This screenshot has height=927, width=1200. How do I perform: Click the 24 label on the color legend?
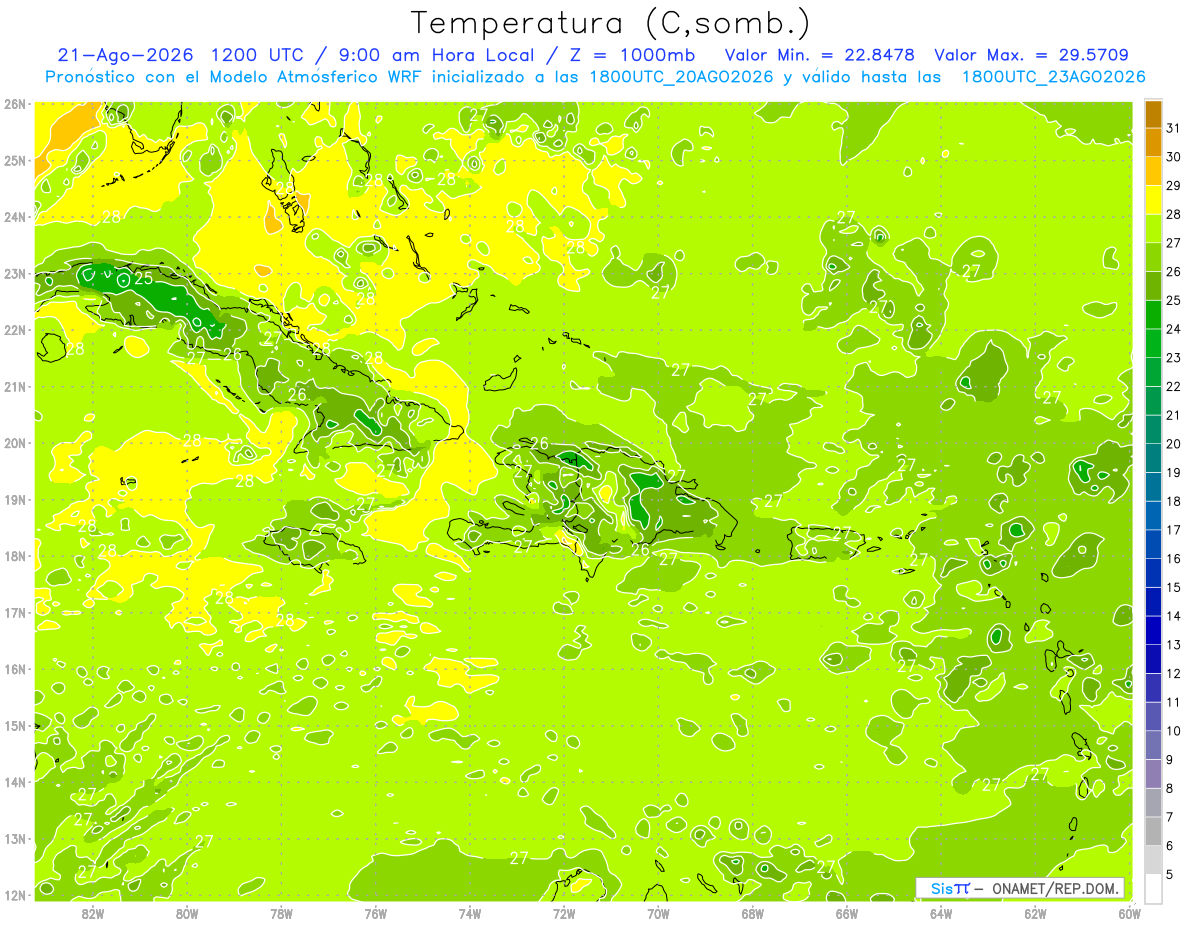click(1174, 329)
